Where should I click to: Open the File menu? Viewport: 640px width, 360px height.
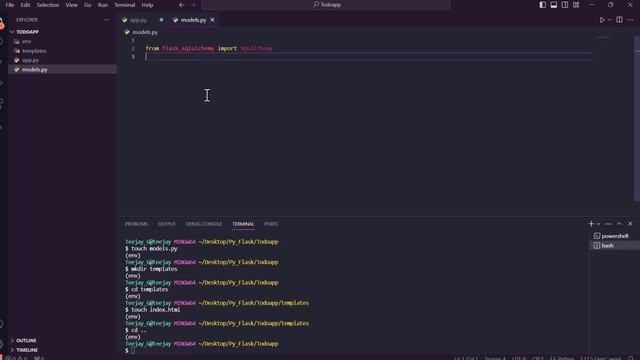pos(10,5)
